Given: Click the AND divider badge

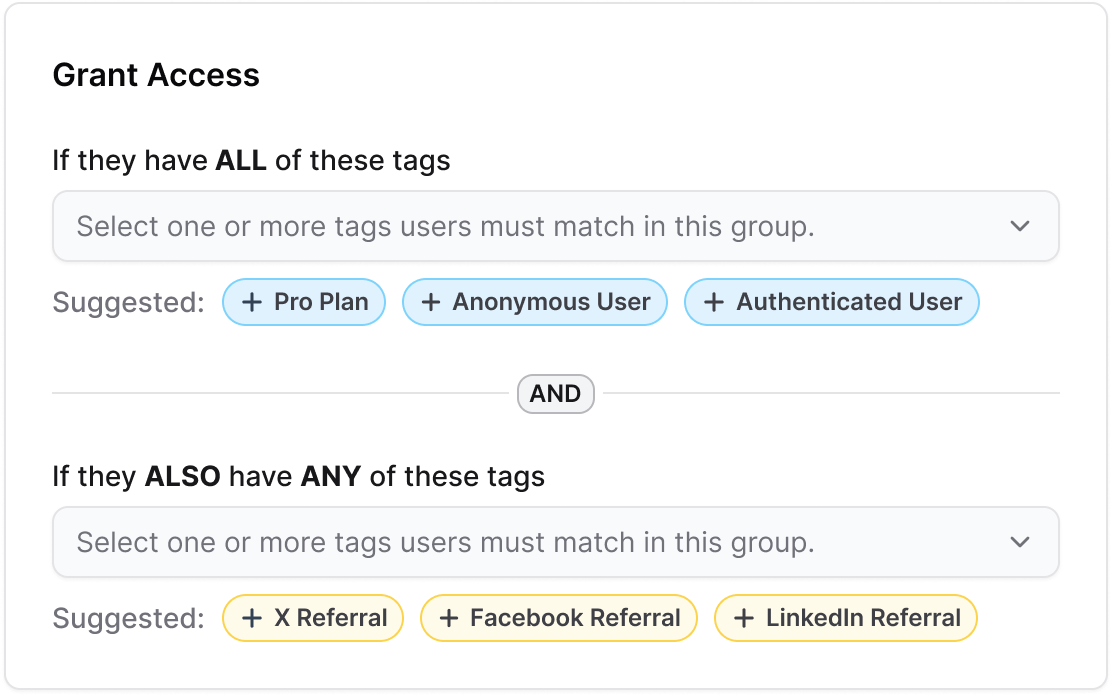Looking at the screenshot, I should tap(555, 394).
